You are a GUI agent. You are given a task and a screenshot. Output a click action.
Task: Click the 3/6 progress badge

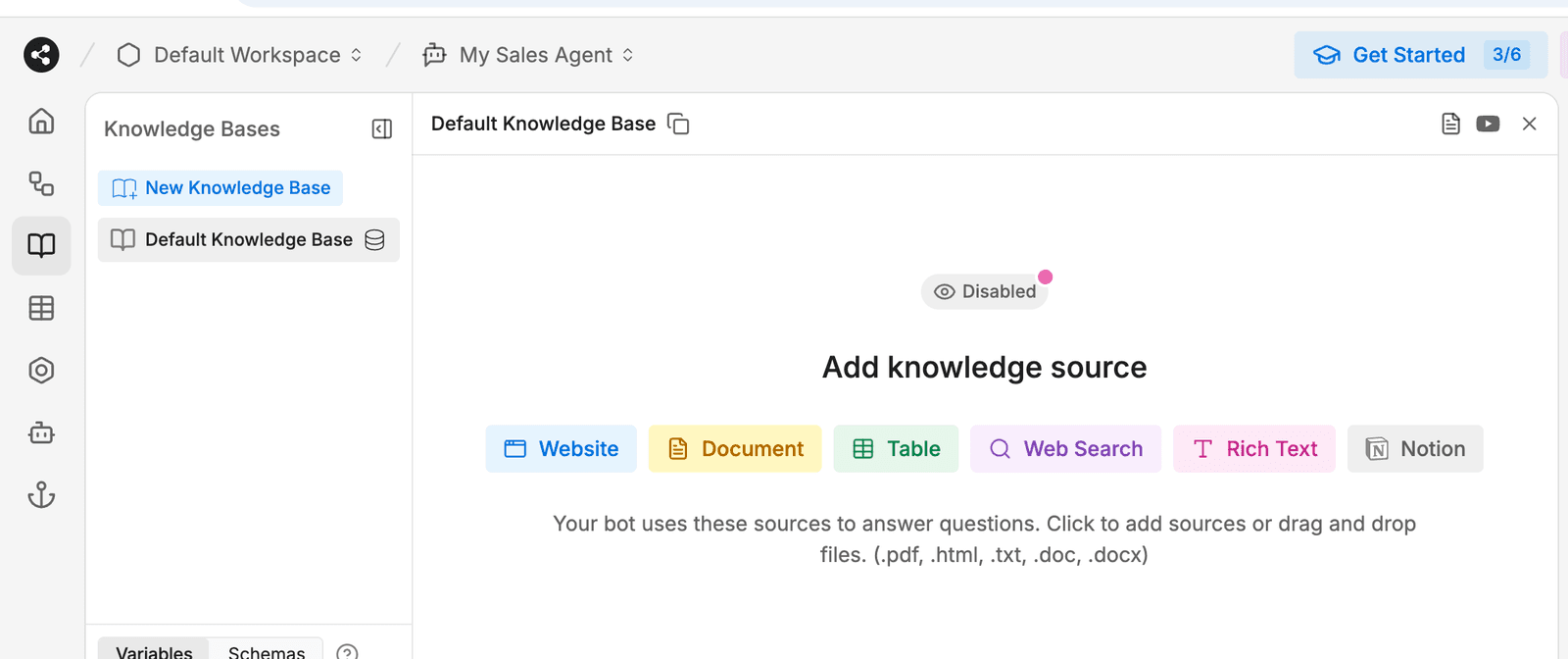(1506, 55)
